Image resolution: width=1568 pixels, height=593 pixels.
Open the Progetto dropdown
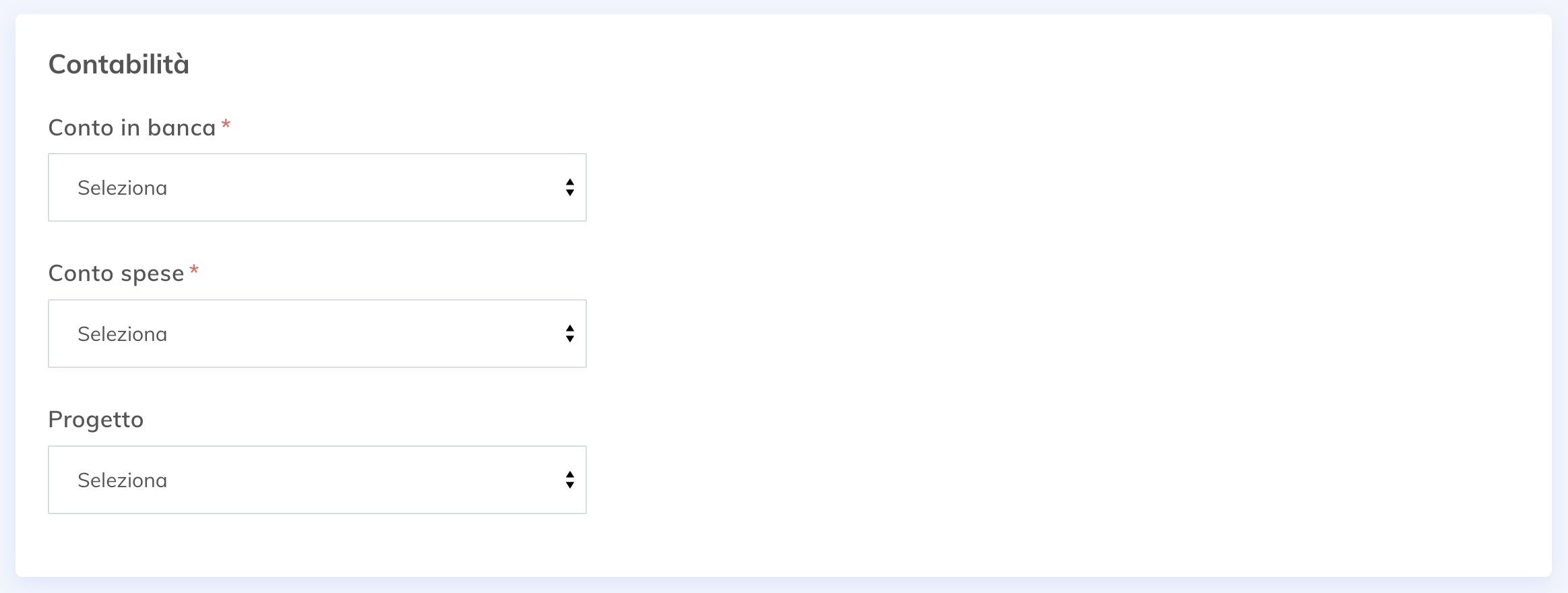[x=317, y=480]
